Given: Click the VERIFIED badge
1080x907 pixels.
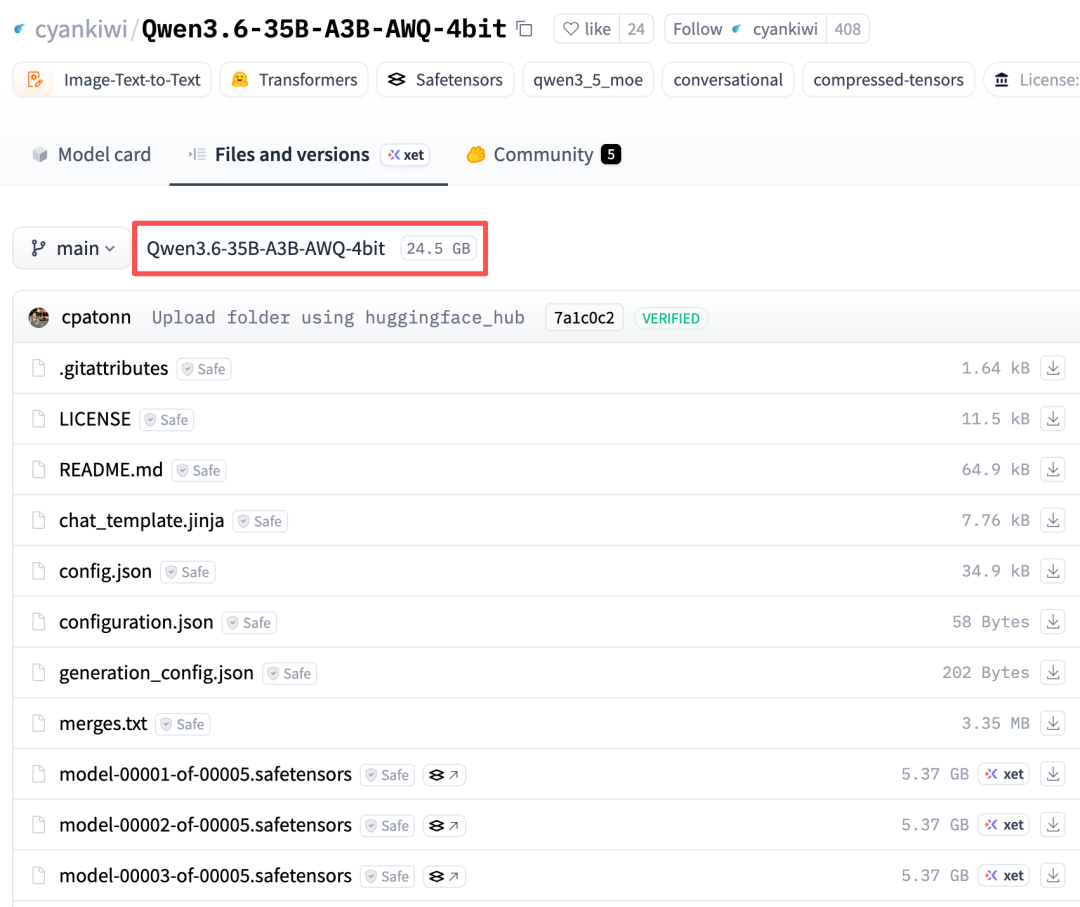Looking at the screenshot, I should [671, 318].
